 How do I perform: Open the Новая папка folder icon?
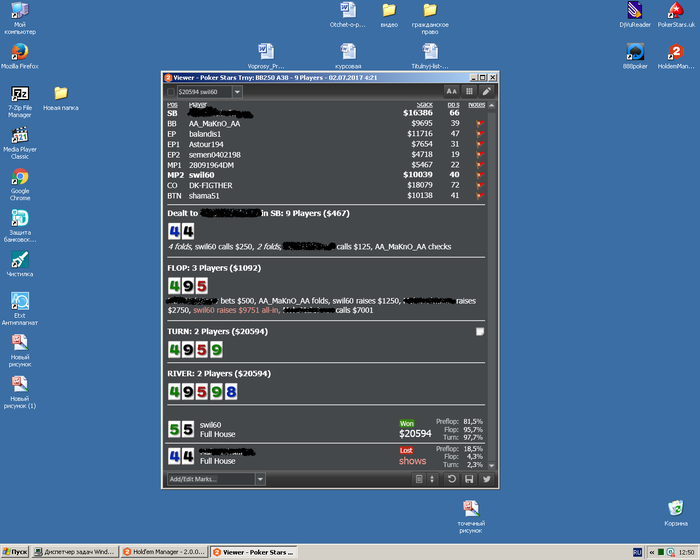click(61, 98)
